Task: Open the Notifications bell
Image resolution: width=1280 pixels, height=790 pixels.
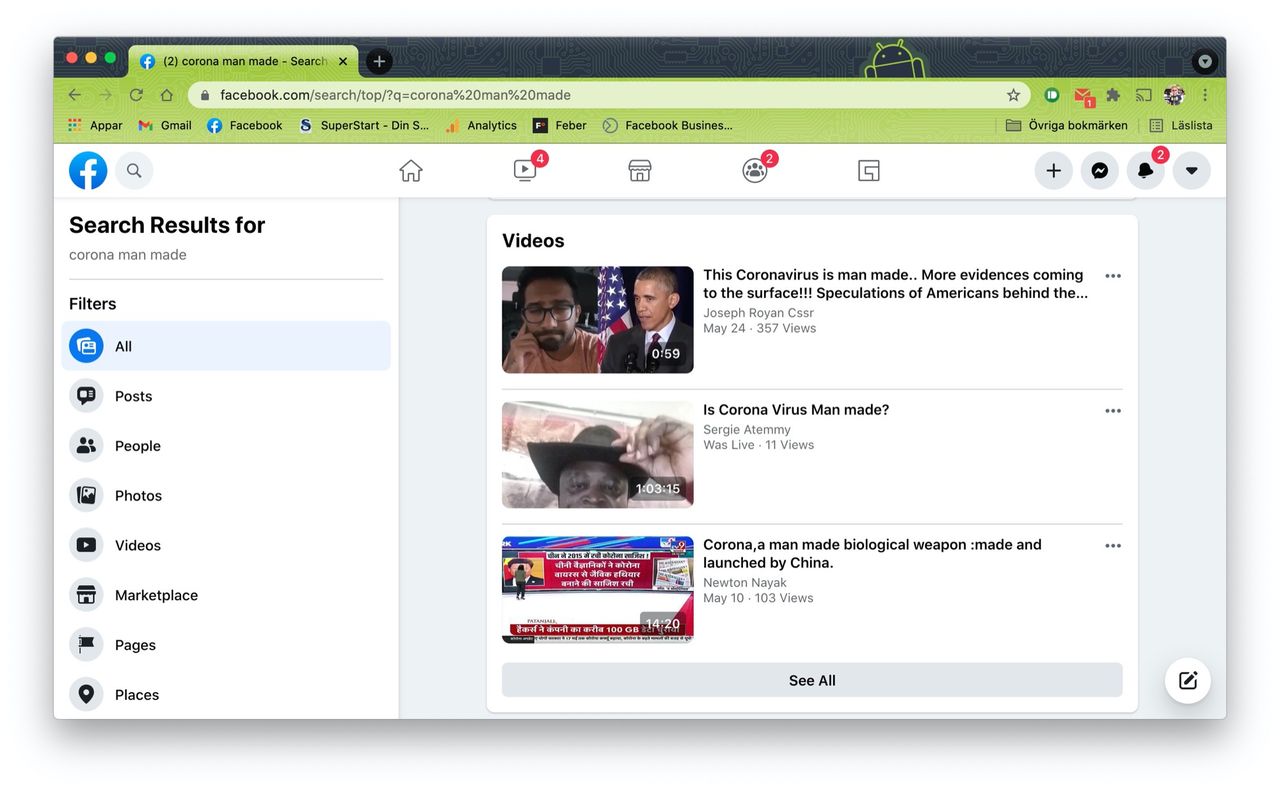Action: [x=1145, y=171]
